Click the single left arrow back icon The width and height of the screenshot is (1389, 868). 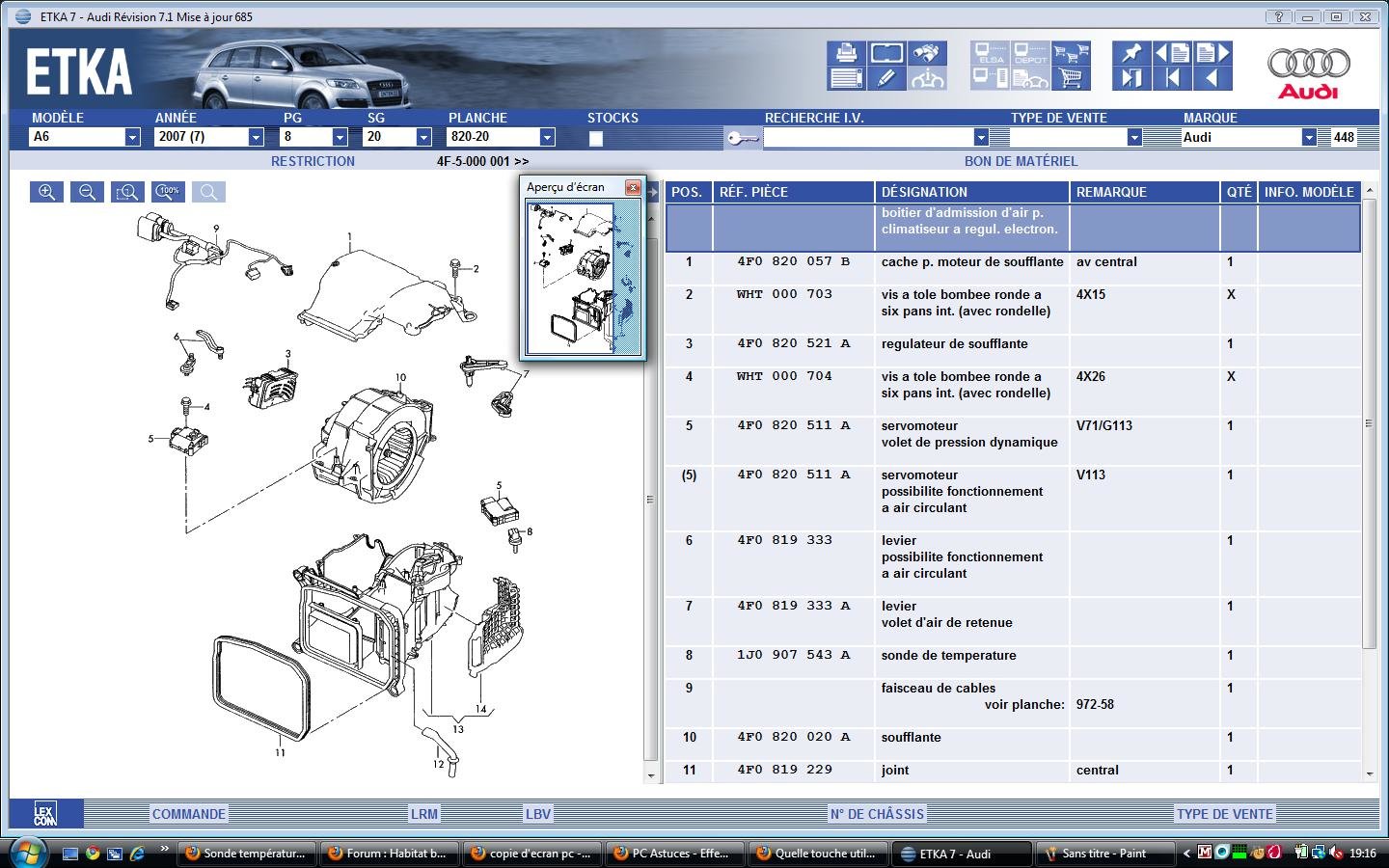click(1212, 78)
